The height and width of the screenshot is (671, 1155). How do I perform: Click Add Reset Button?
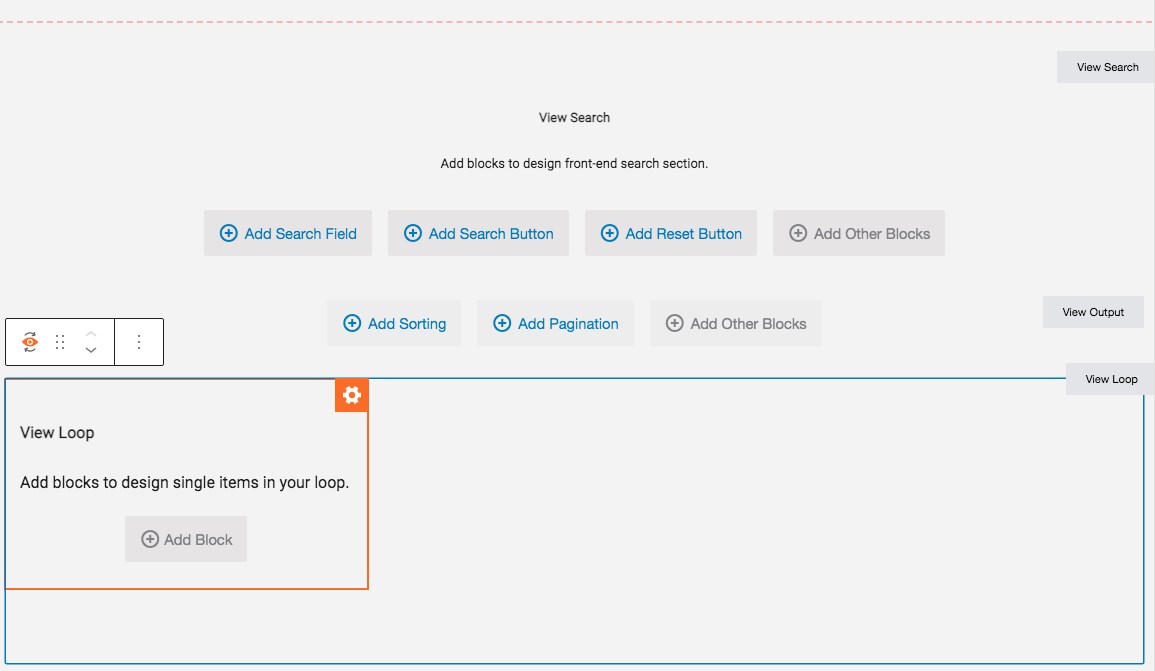coord(671,233)
